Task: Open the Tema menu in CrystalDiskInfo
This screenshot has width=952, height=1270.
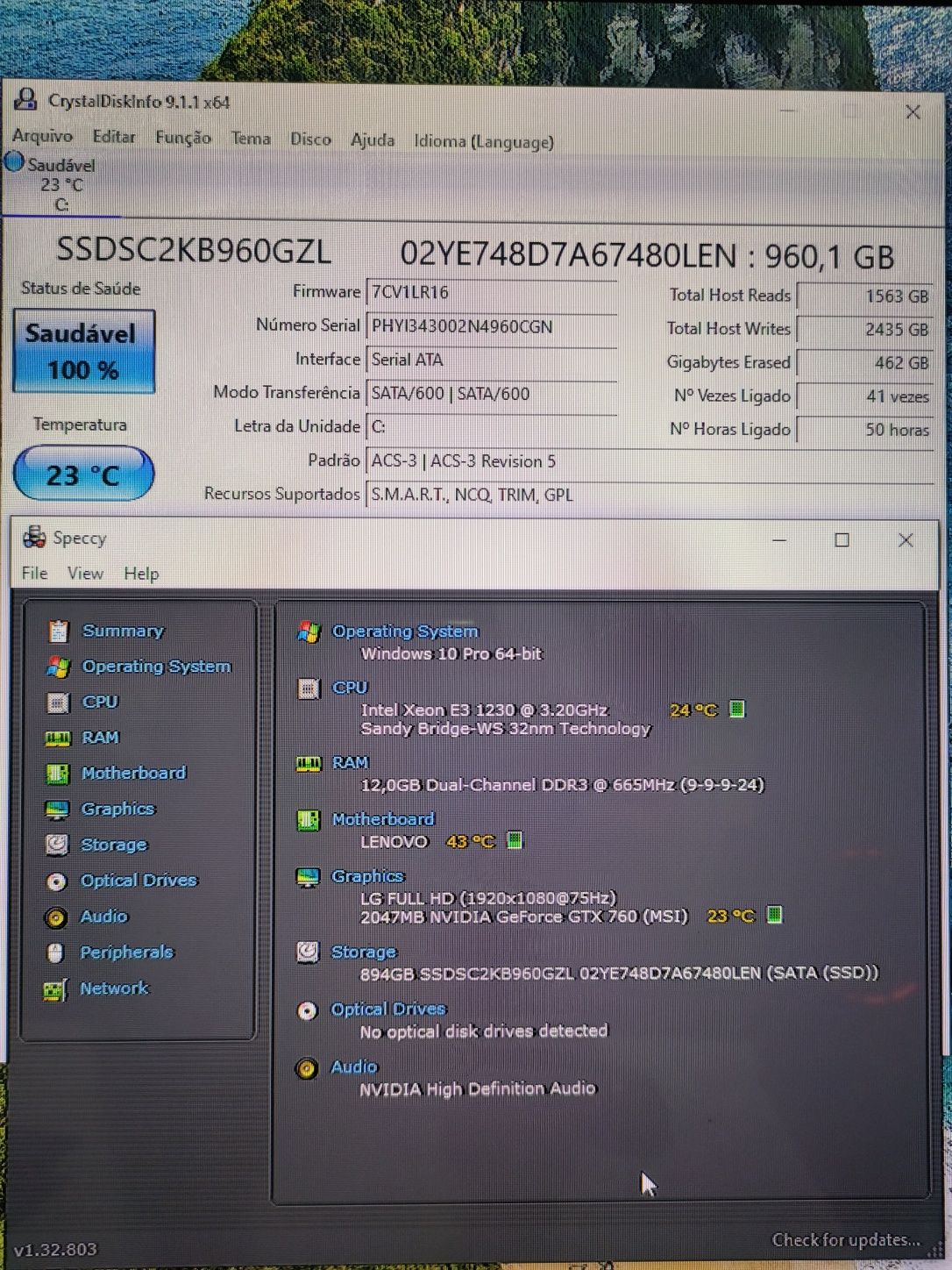Action: coord(251,139)
